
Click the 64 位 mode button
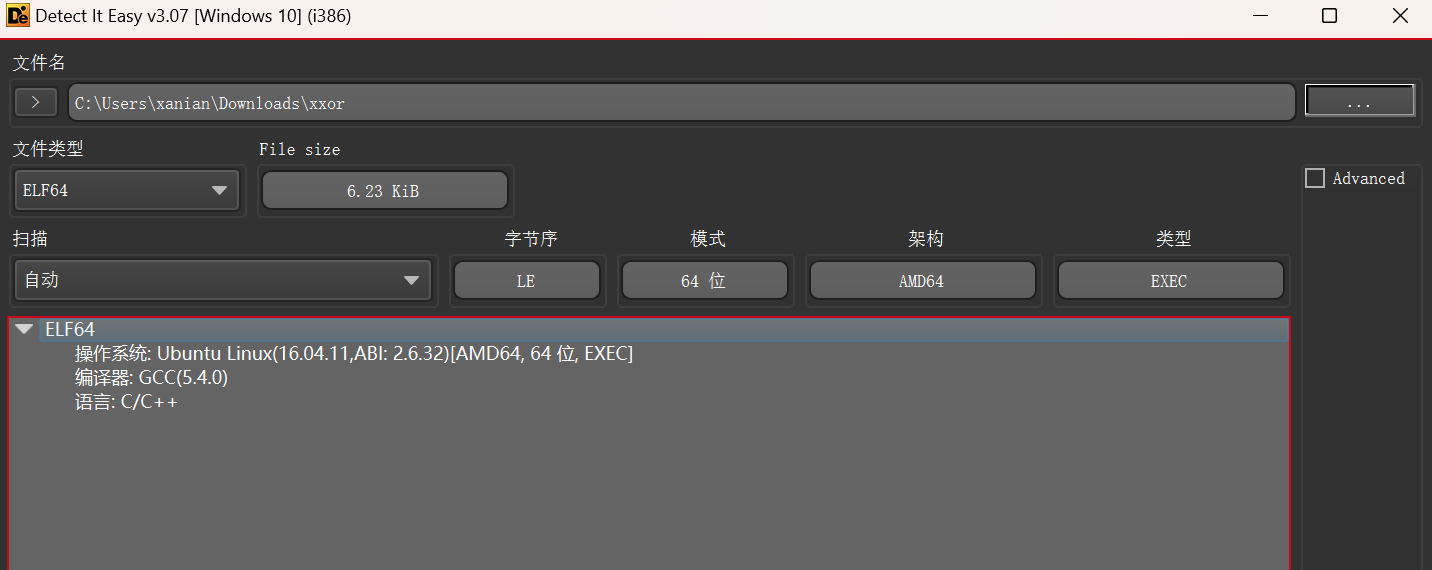click(704, 281)
